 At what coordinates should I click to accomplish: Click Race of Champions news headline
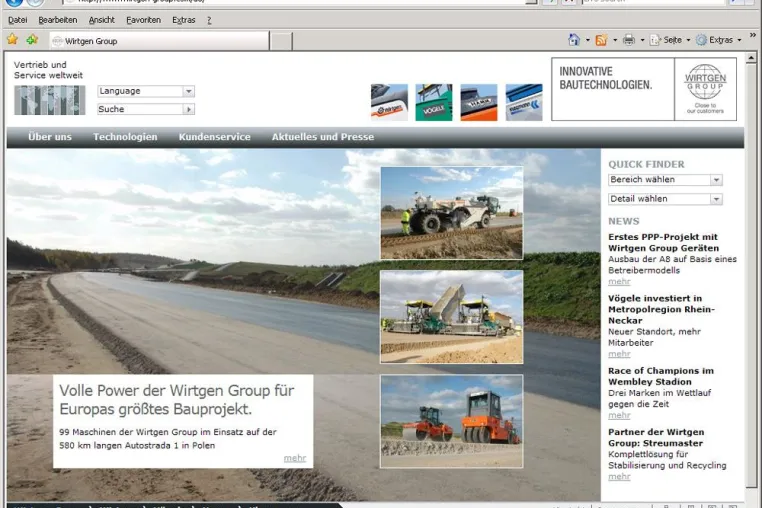(661, 376)
